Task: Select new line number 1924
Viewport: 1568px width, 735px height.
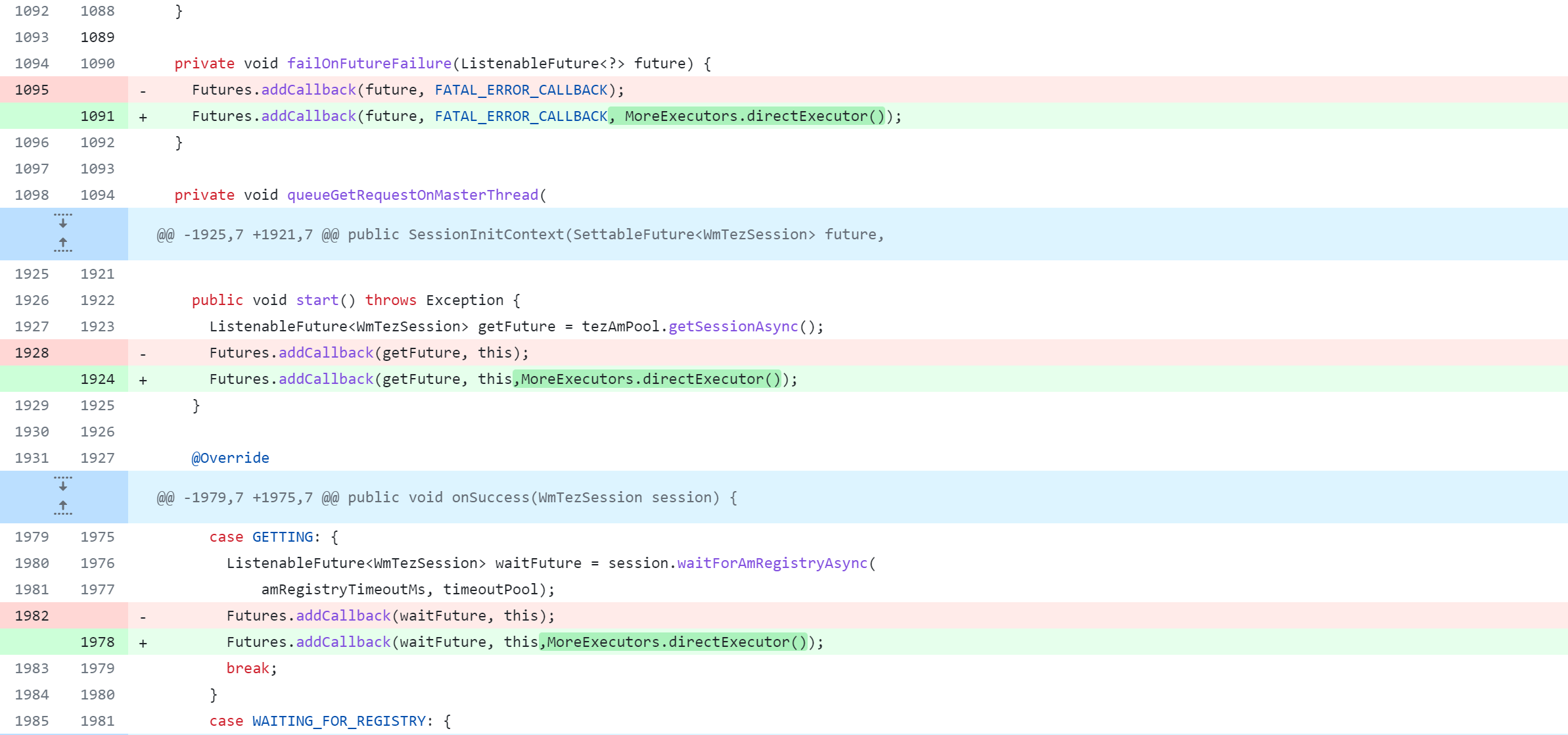Action: coord(97,379)
